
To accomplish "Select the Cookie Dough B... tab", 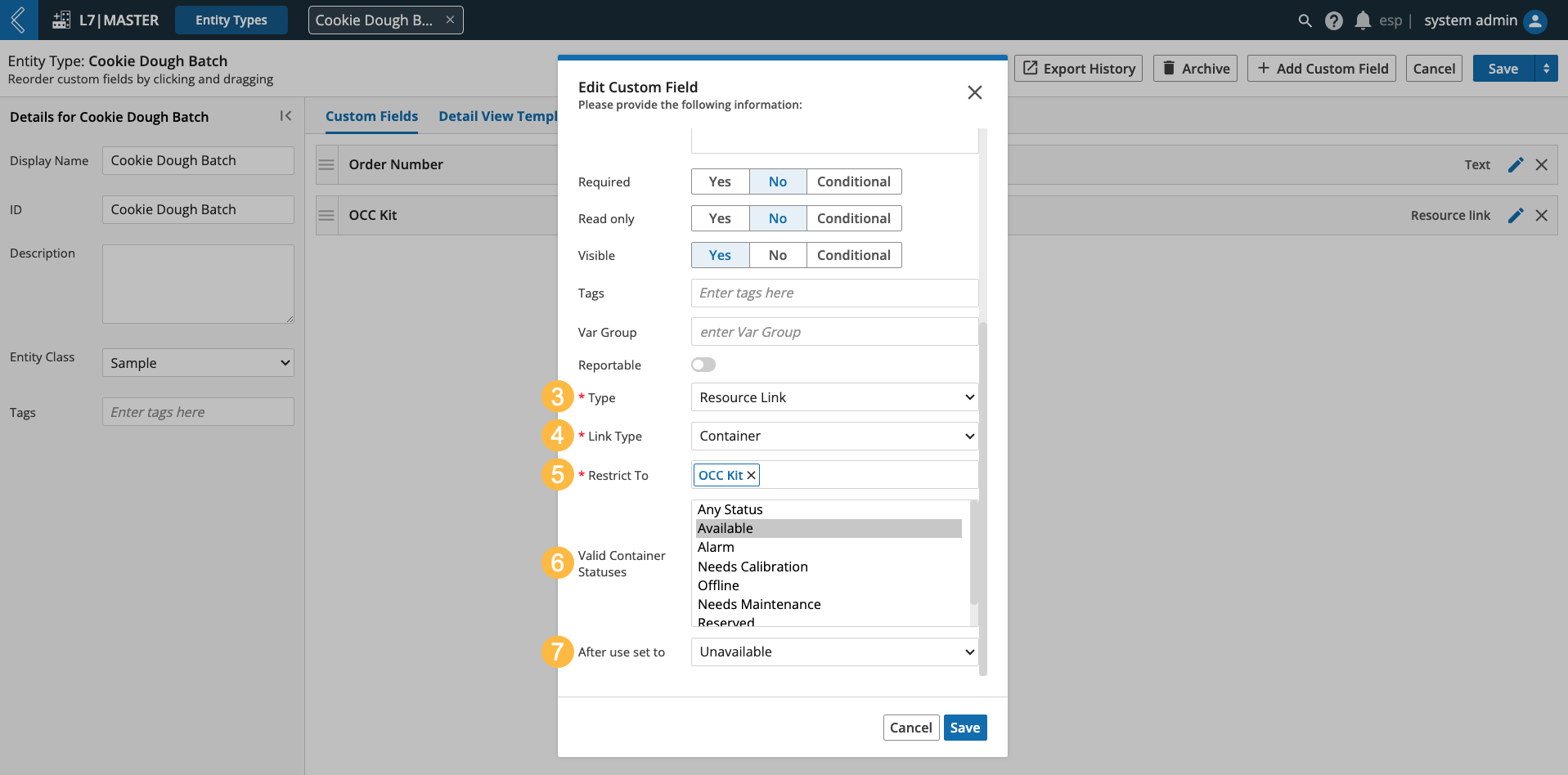I will (x=374, y=20).
